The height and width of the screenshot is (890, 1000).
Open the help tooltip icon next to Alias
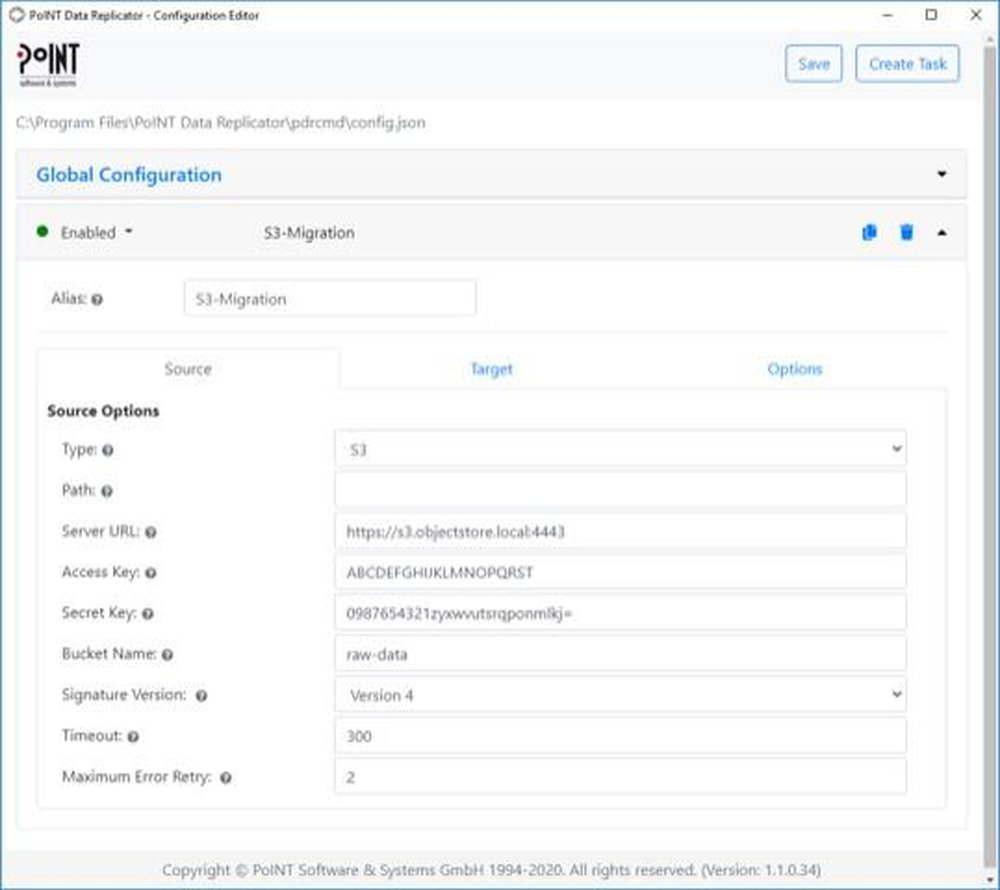point(97,299)
